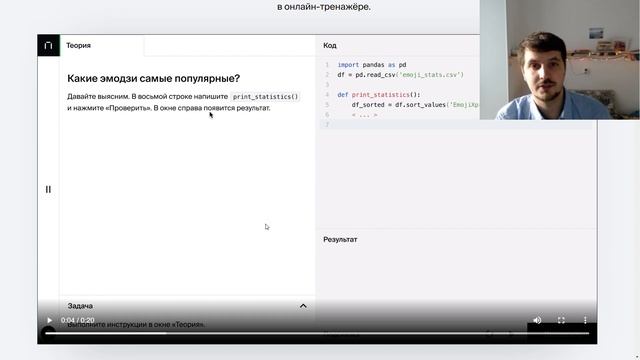640x360 pixels.
Task: Mute the video using the speaker icon
Action: coord(537,320)
